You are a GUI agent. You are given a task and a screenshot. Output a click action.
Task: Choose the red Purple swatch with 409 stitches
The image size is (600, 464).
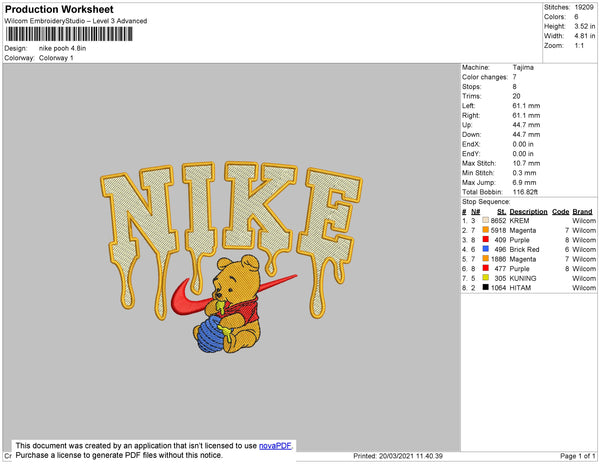coord(487,240)
